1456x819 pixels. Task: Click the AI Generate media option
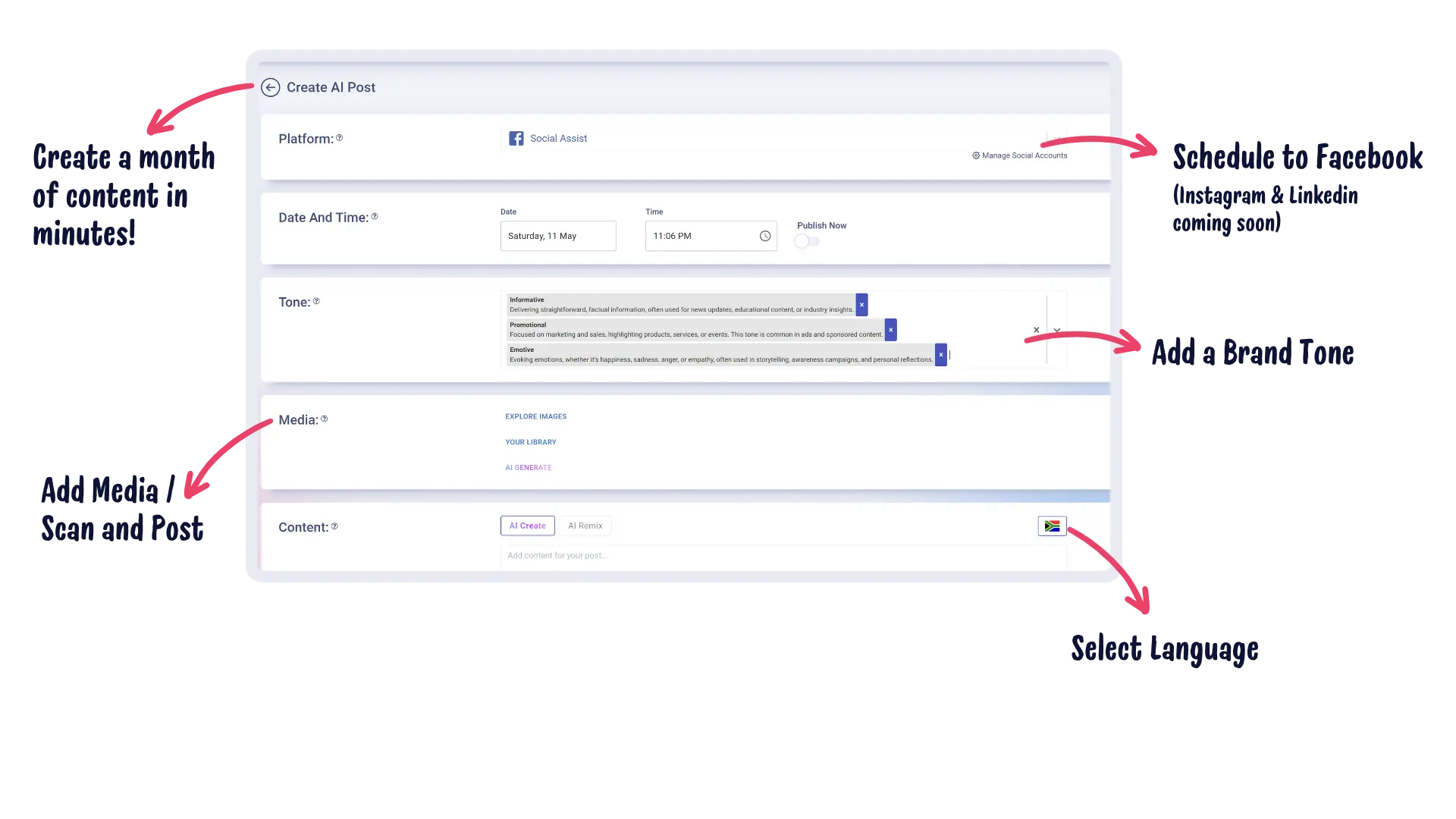point(529,468)
